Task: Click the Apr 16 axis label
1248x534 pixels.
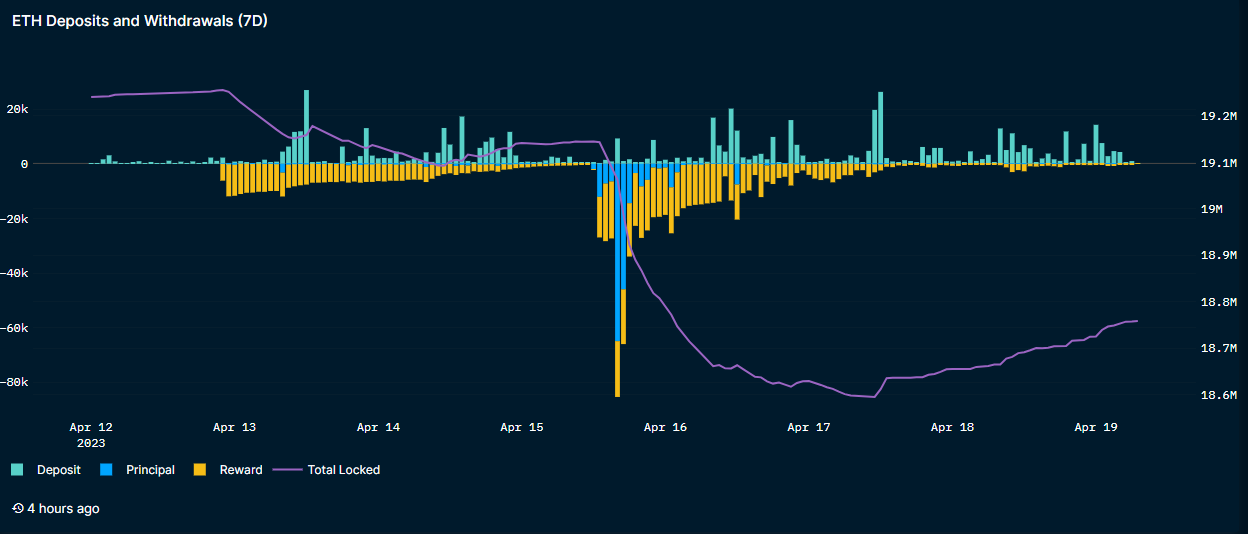Action: (665, 427)
